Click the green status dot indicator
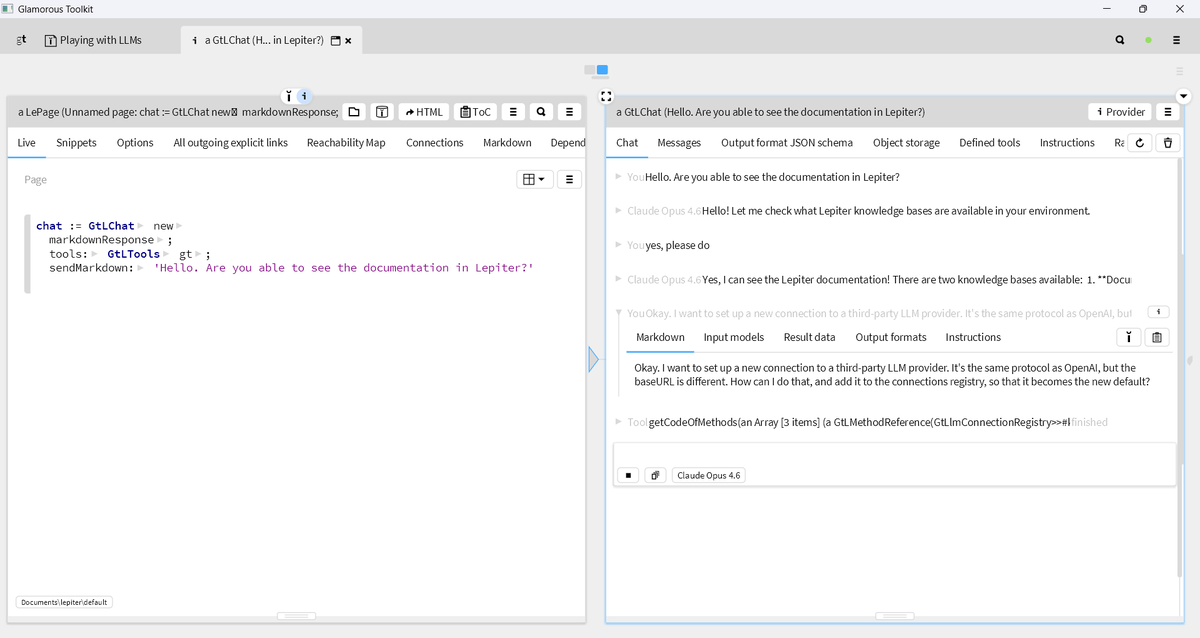 (1148, 41)
